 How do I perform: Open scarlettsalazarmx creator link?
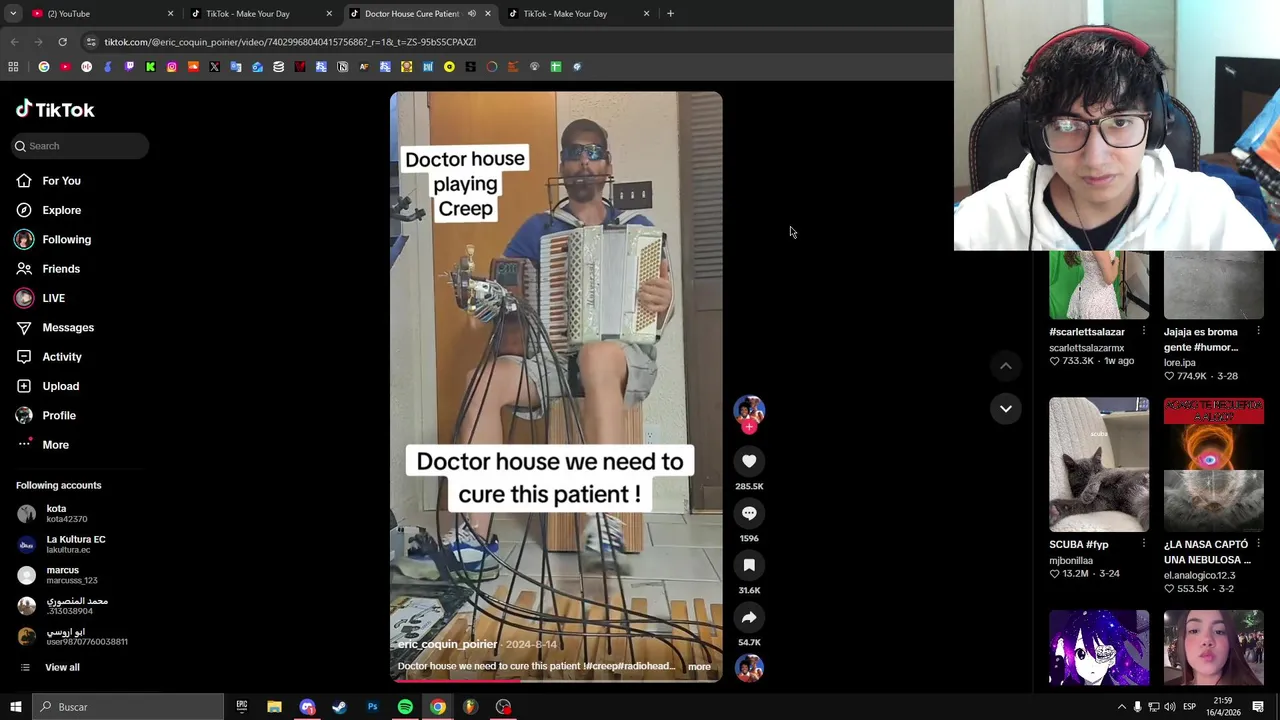[x=1086, y=348]
